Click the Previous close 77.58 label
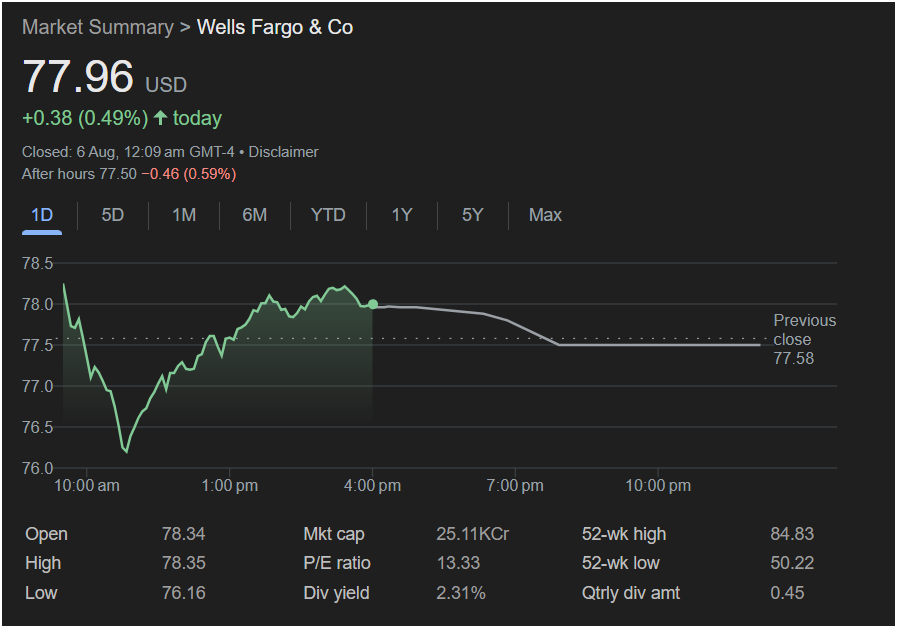897x628 pixels. [804, 339]
